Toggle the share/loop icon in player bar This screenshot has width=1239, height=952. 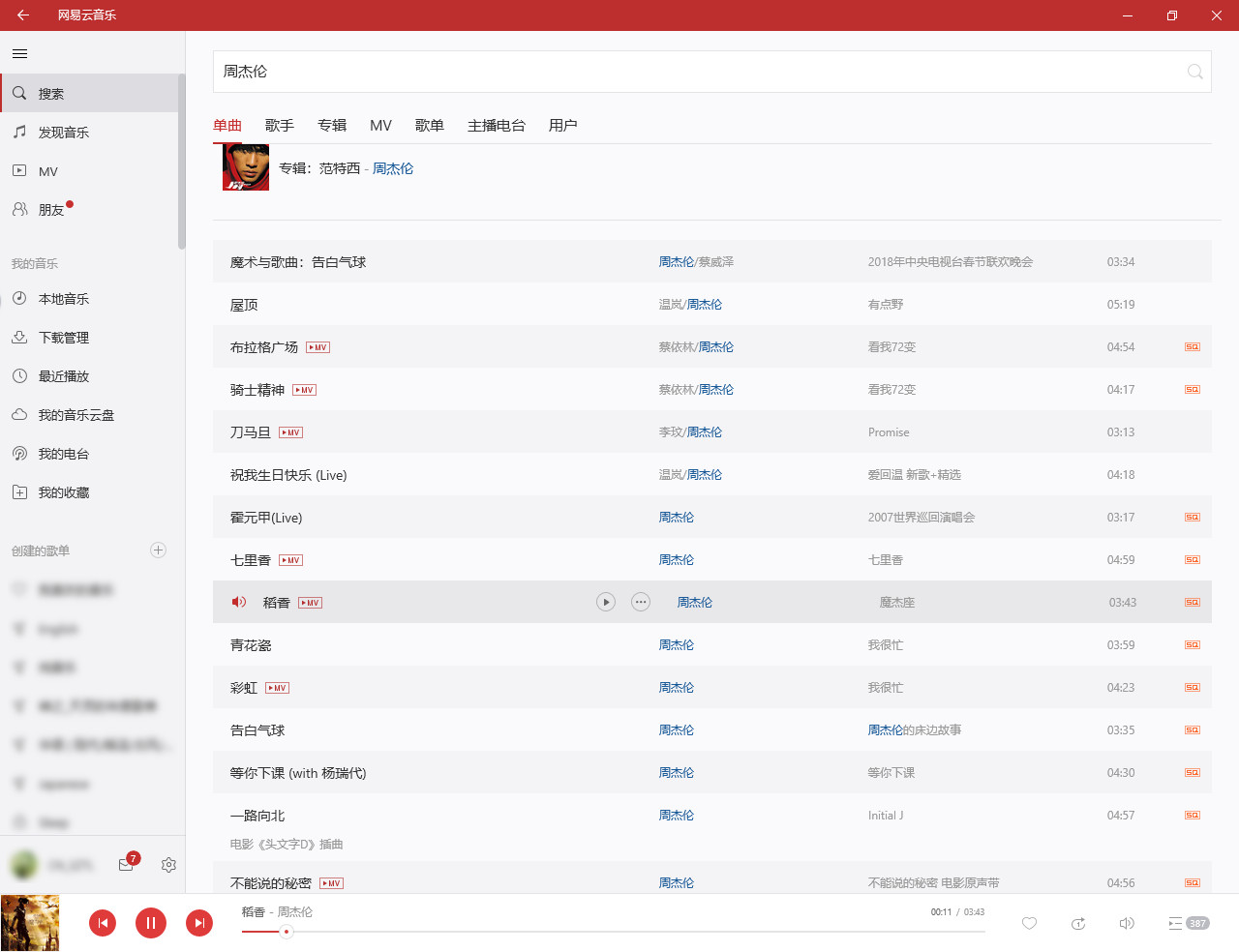click(1077, 924)
